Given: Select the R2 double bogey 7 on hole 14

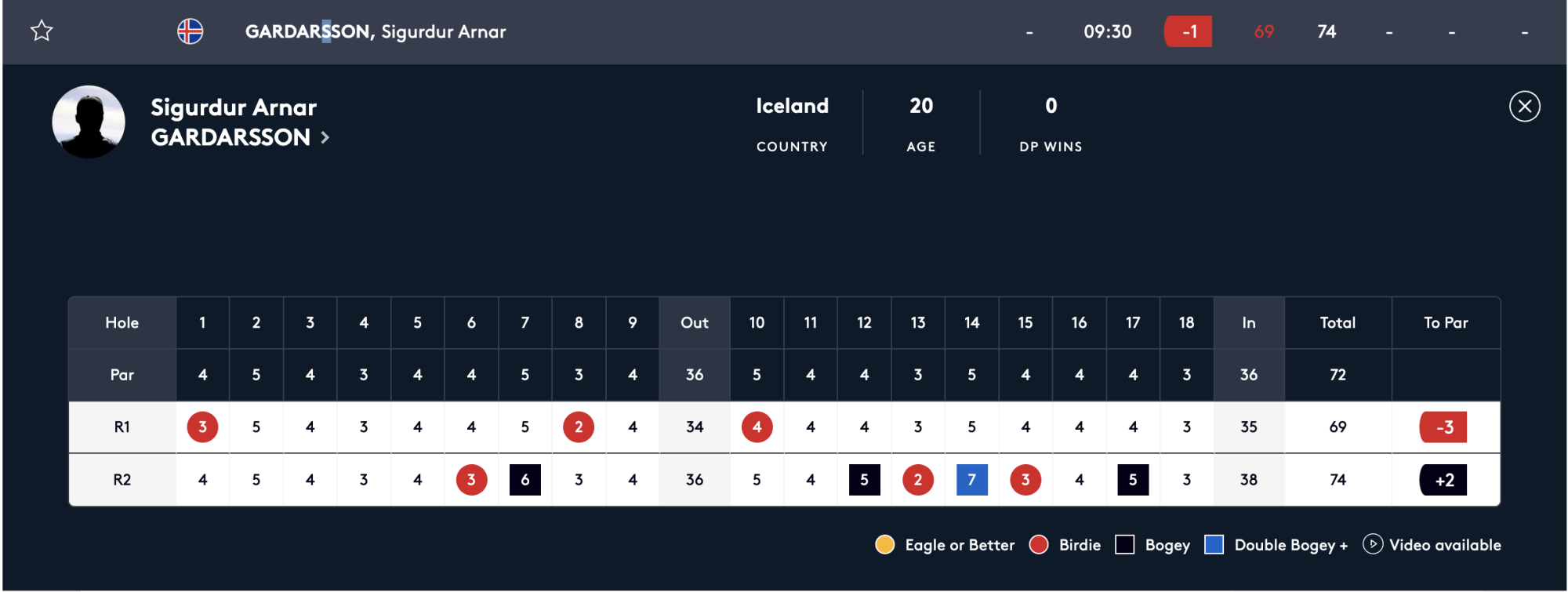Looking at the screenshot, I should pyautogui.click(x=971, y=480).
